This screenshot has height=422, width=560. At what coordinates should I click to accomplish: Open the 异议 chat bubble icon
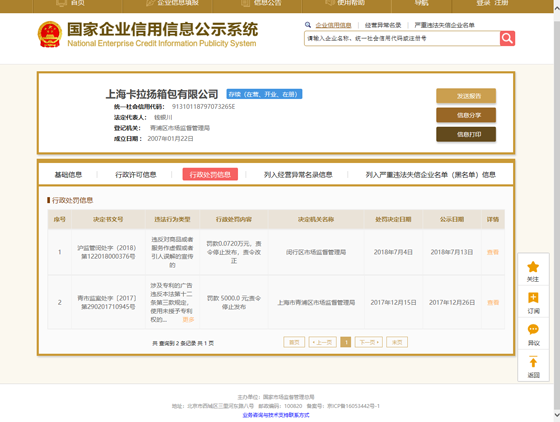click(533, 329)
